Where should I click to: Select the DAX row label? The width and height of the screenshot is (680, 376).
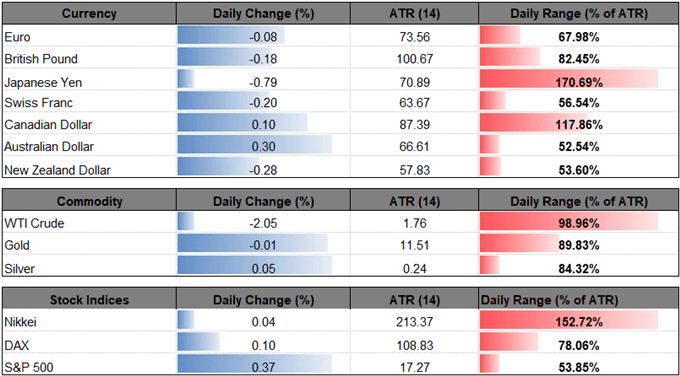tap(16, 345)
